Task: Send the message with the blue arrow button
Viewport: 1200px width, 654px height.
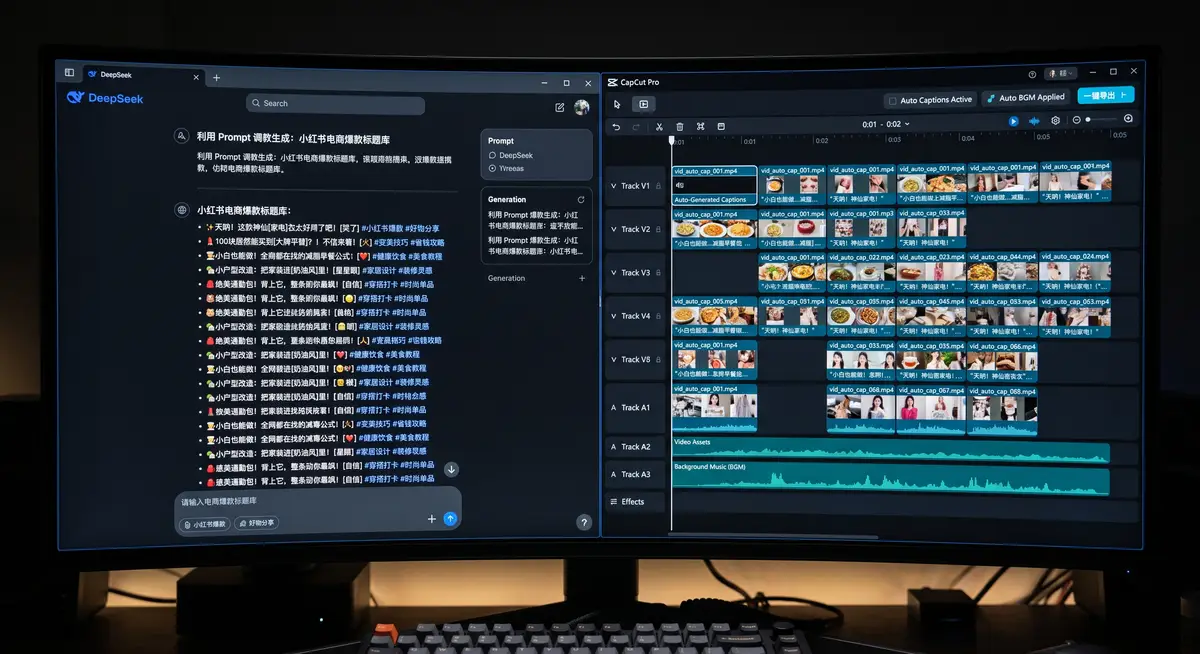Action: pyautogui.click(x=450, y=519)
